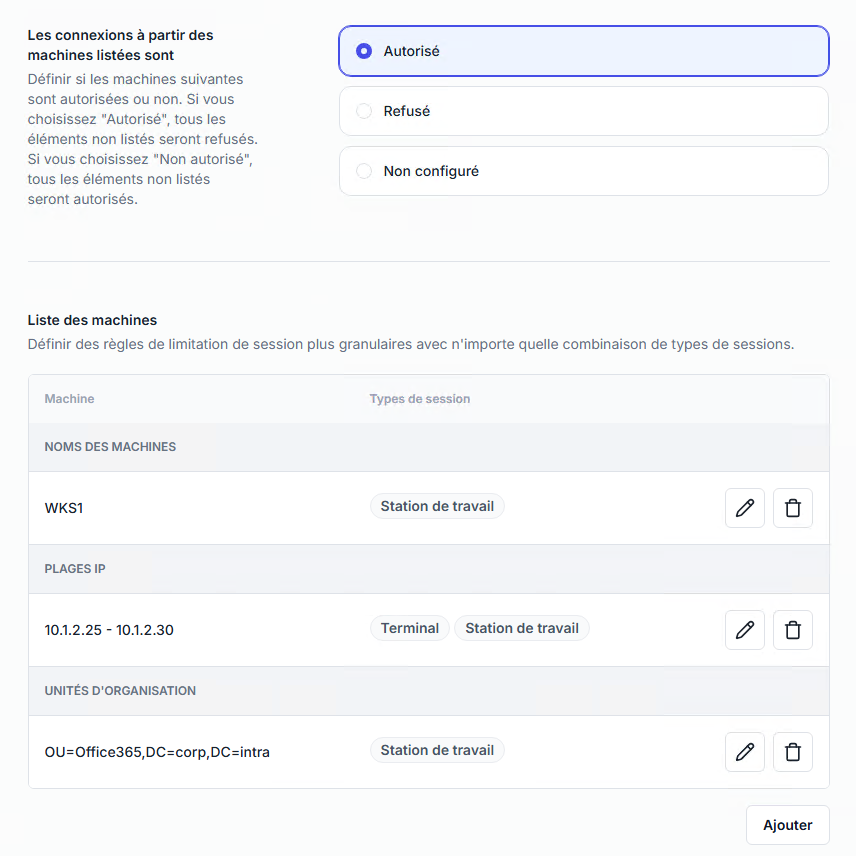The width and height of the screenshot is (856, 856).
Task: Click the 10.1.2.25 - 10.1.2.30 IP range text
Action: [109, 630]
